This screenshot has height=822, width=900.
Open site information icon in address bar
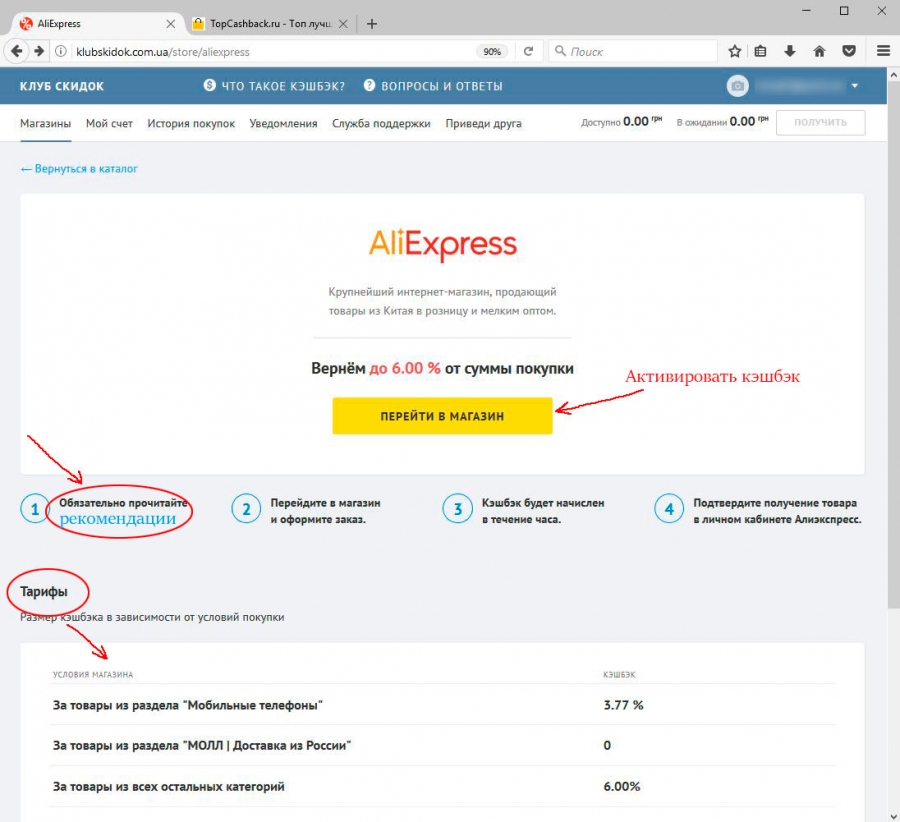pyautogui.click(x=60, y=51)
